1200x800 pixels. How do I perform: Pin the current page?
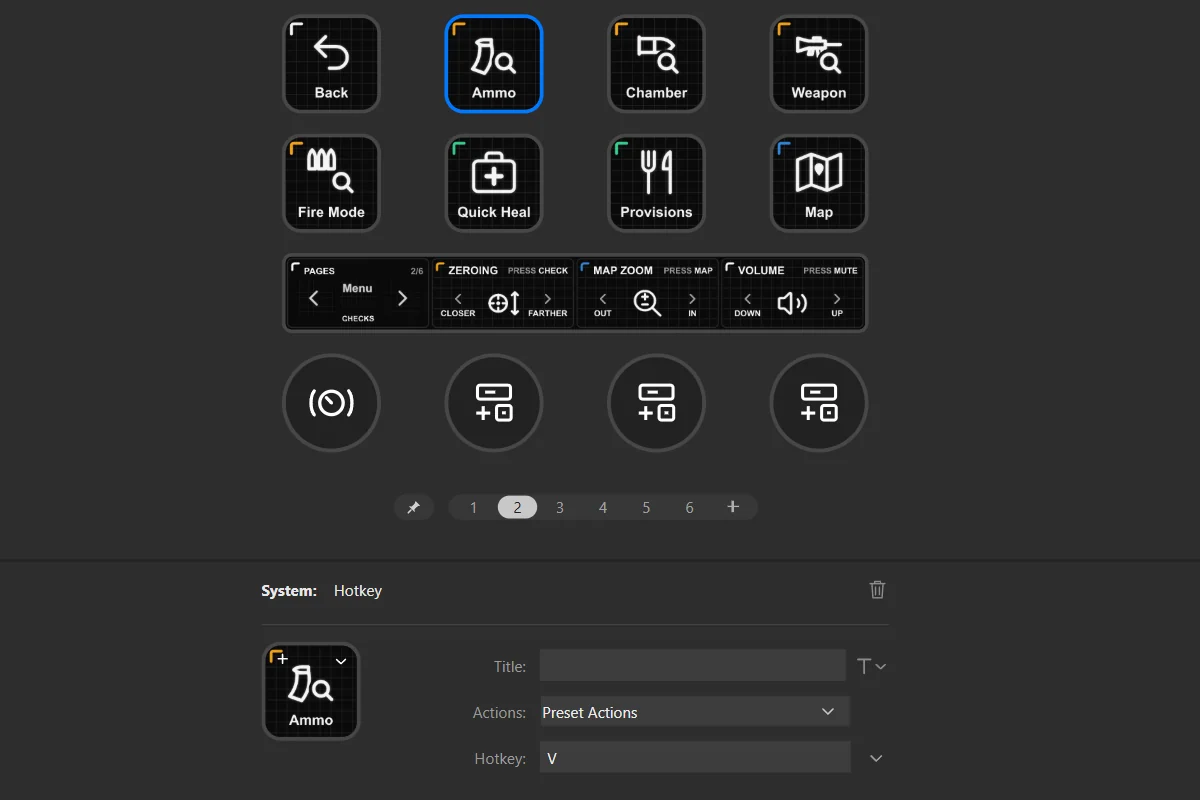(x=413, y=507)
